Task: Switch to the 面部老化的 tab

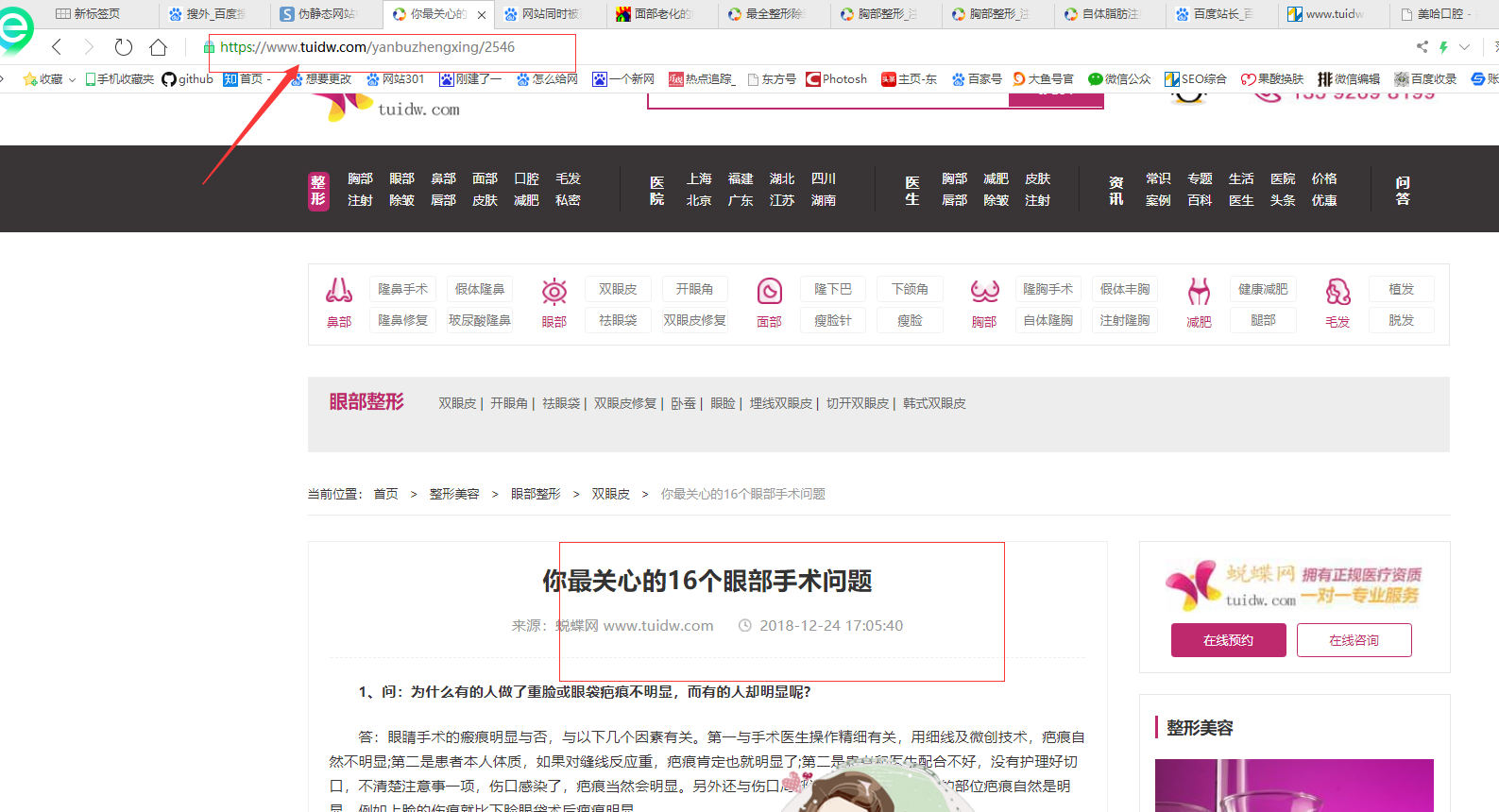Action: 662,14
